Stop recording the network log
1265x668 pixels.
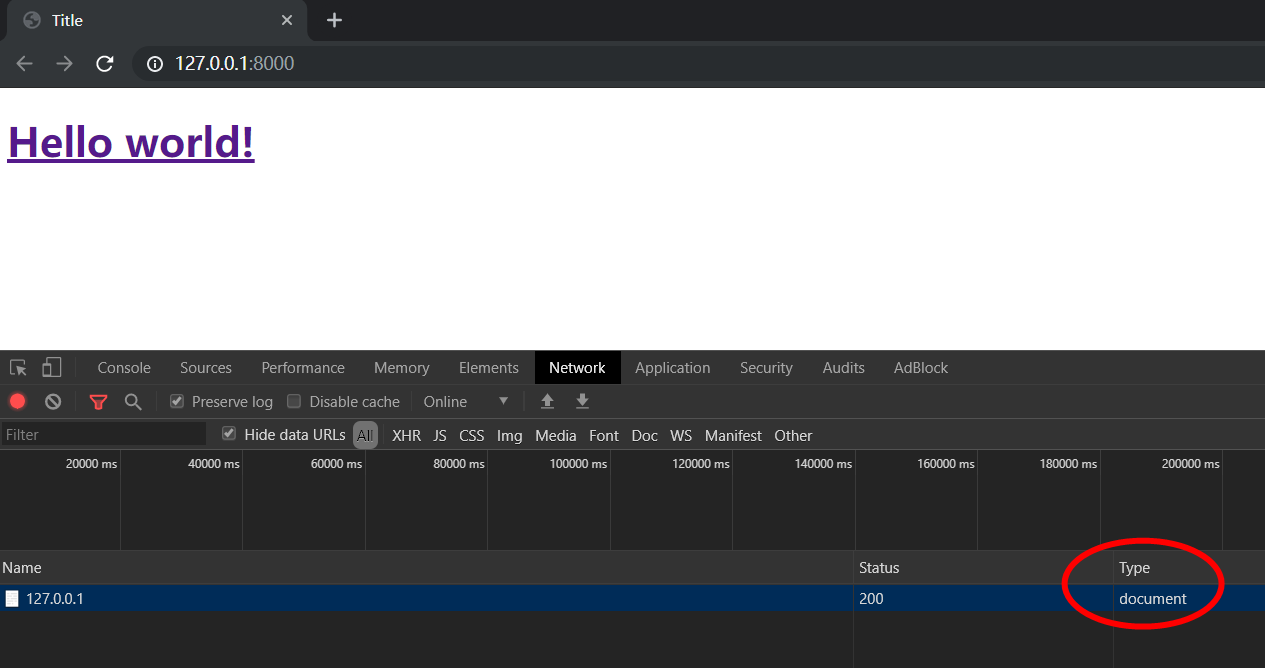17,402
